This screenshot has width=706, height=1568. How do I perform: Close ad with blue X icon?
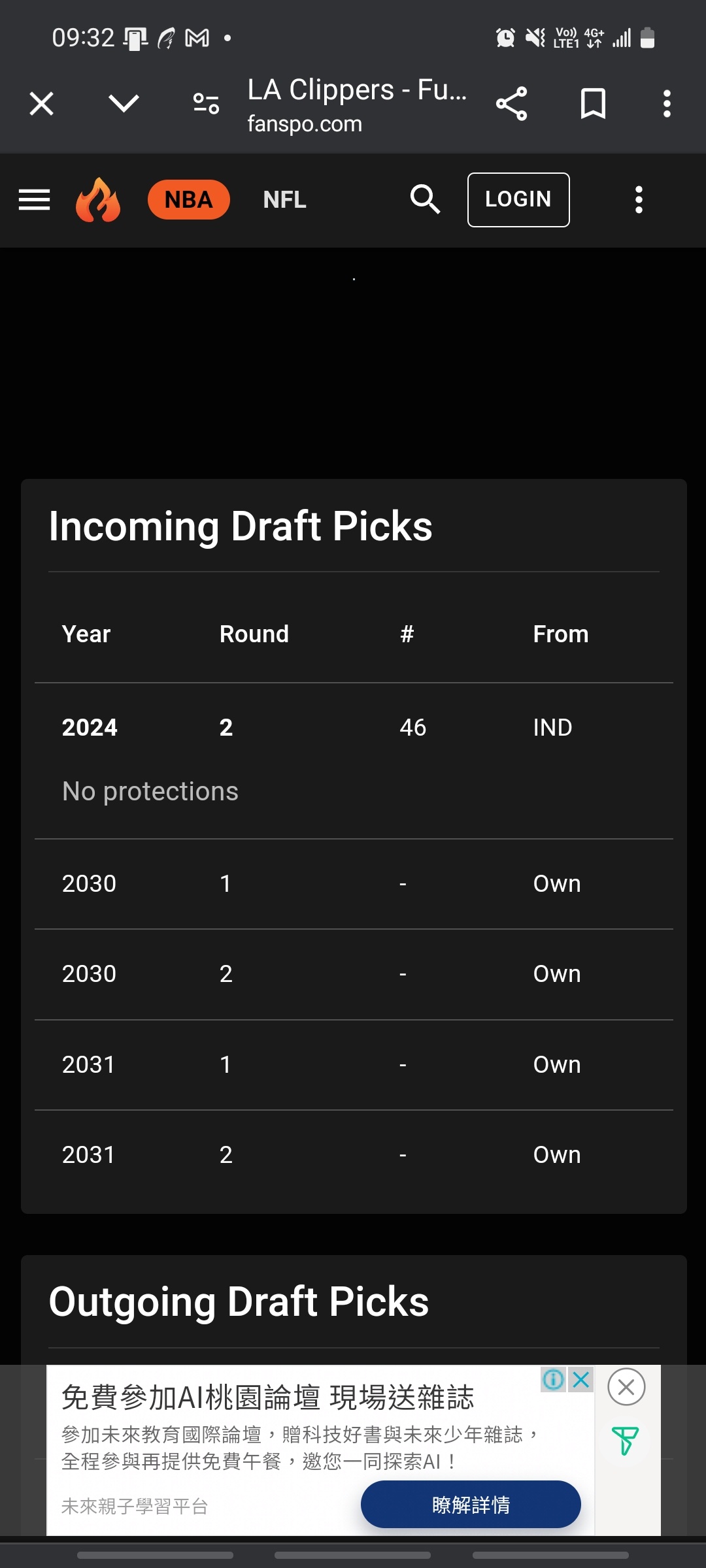point(581,1380)
